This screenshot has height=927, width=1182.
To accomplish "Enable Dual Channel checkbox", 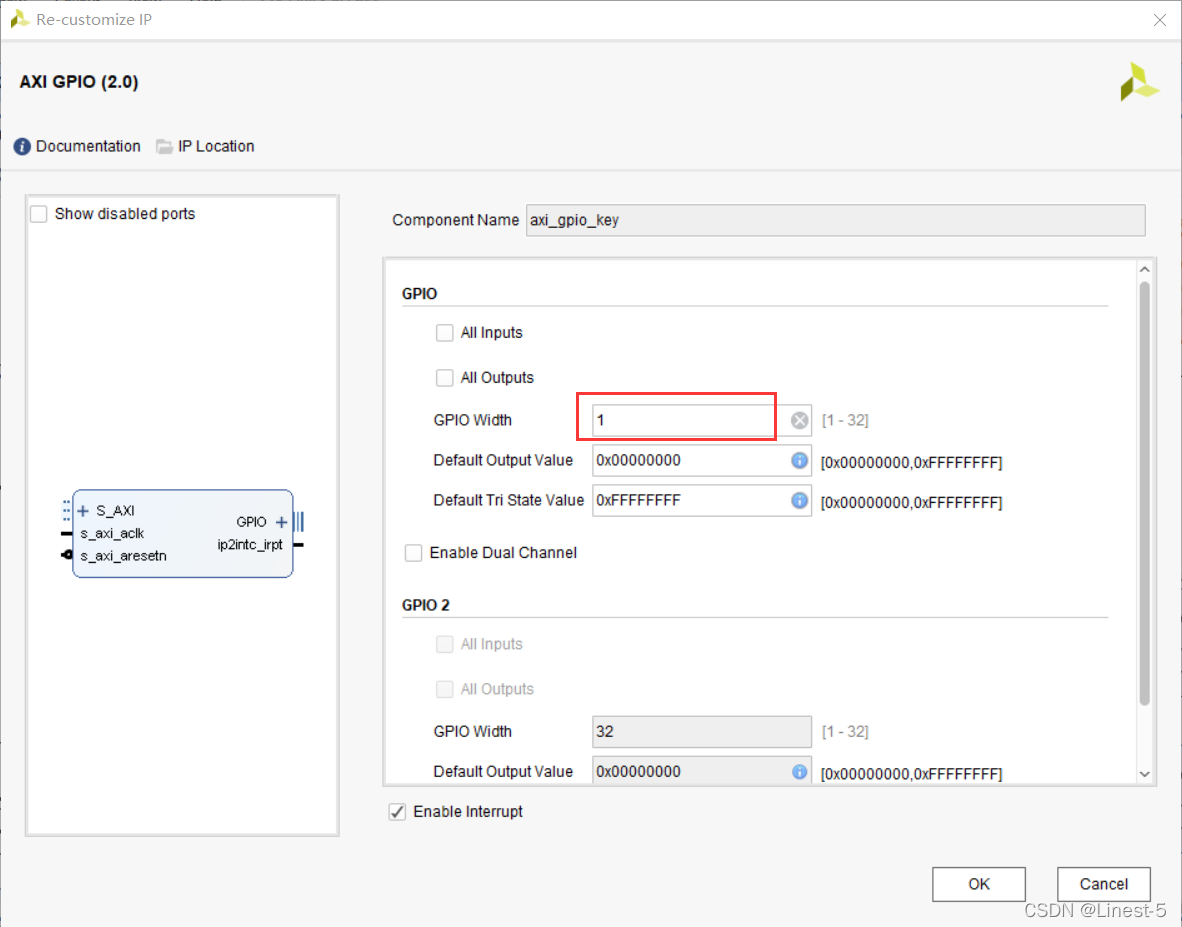I will point(414,553).
